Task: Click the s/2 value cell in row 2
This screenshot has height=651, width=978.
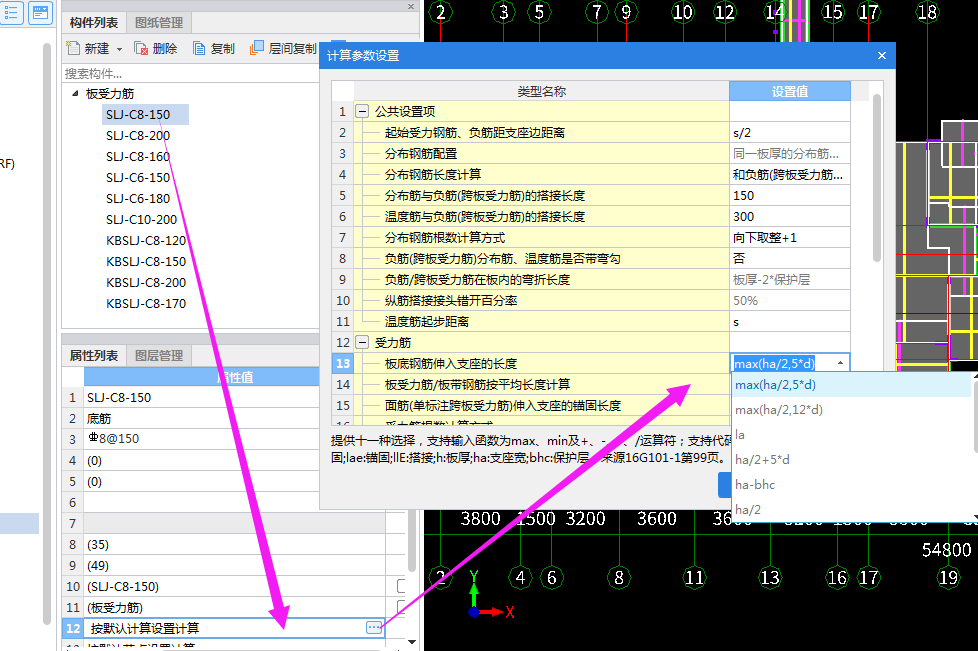Action: click(790, 133)
